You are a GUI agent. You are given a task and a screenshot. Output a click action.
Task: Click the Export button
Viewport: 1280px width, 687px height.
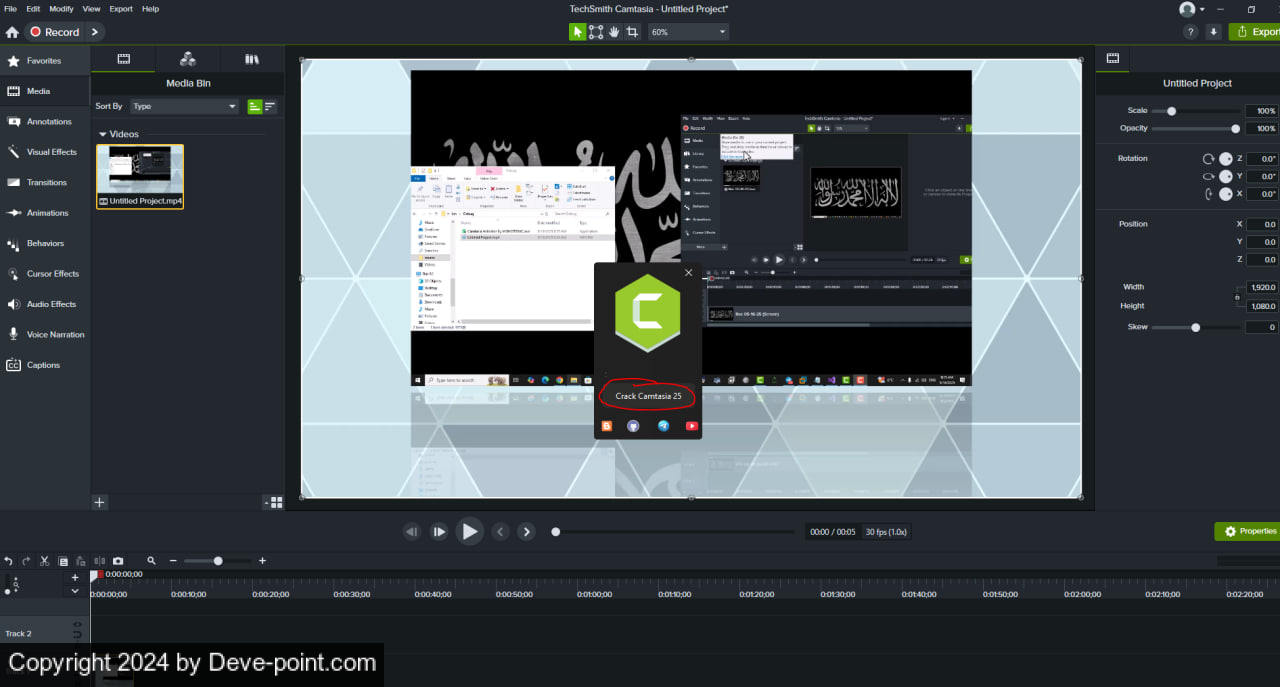point(1256,32)
